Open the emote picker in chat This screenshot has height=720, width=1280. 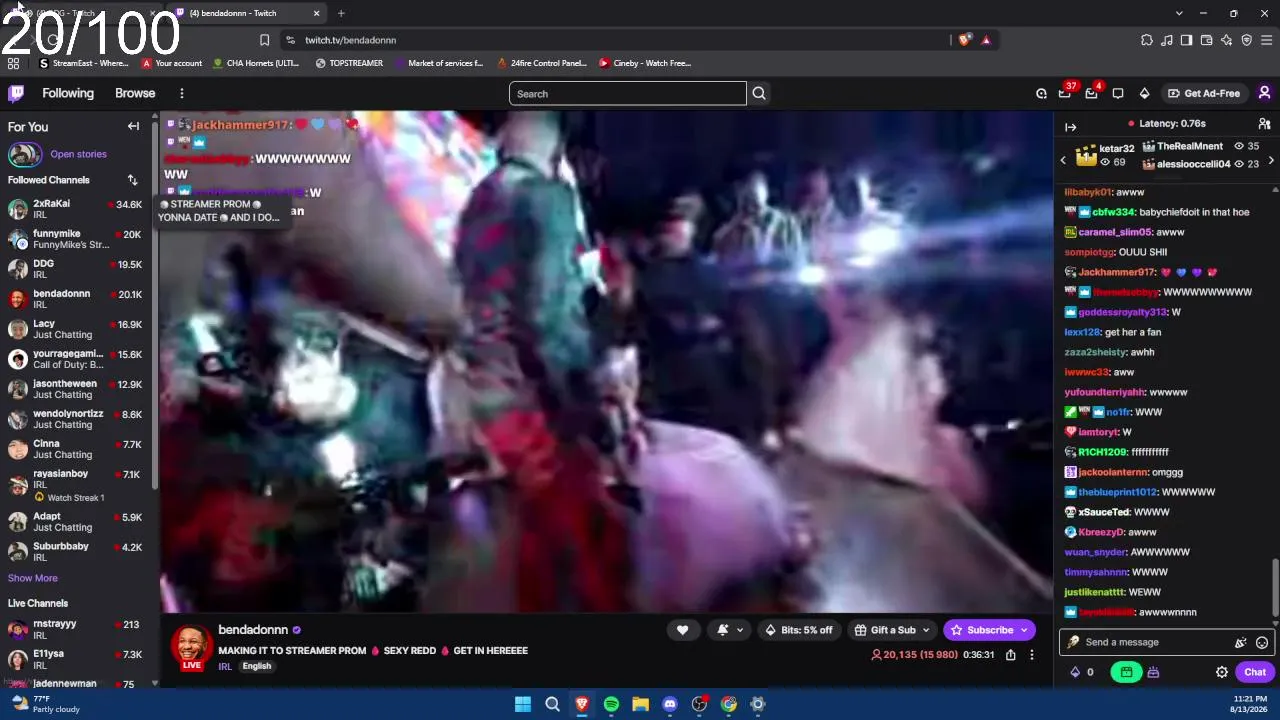1262,643
